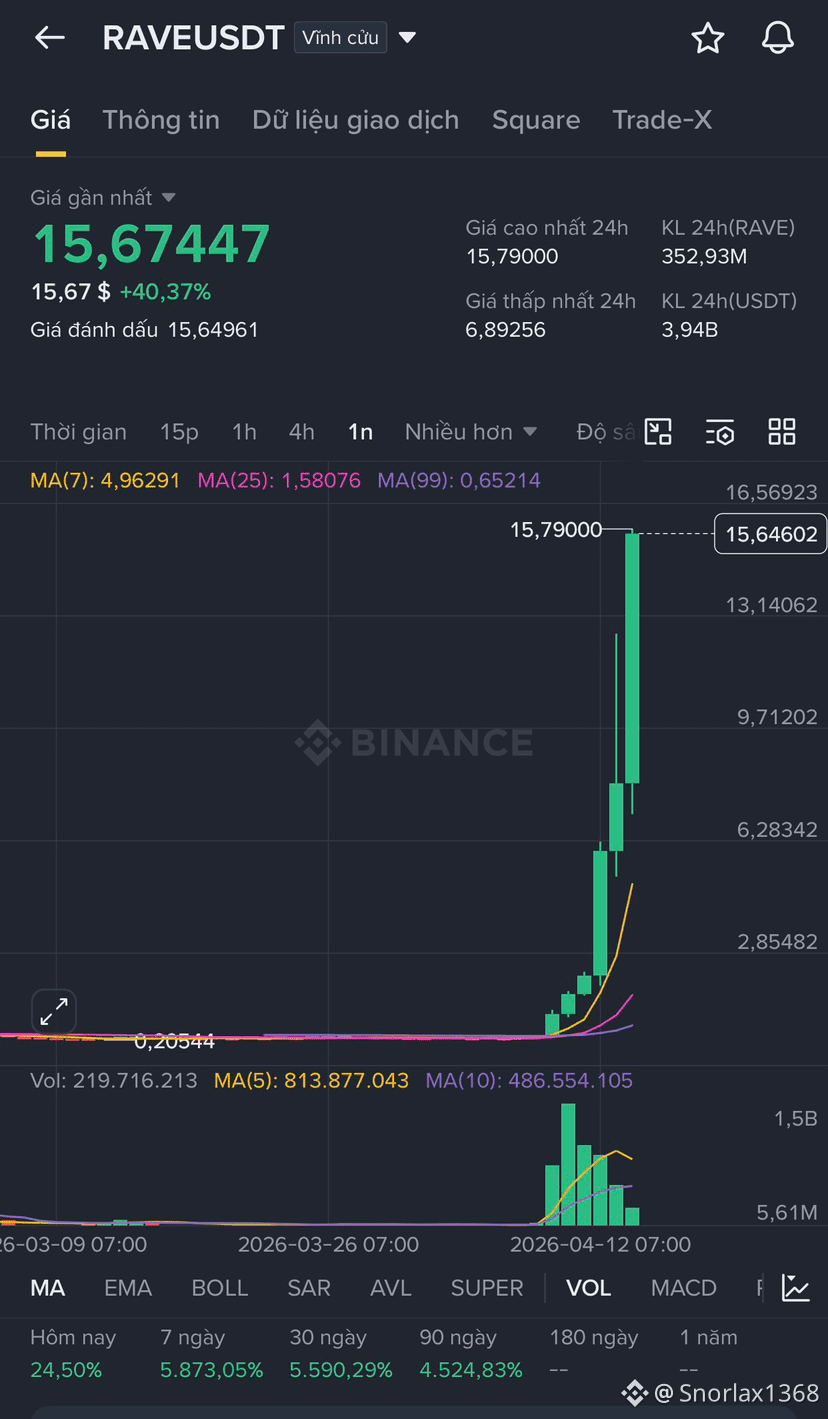Open the Nhiều hơn timeframe dropdown
The width and height of the screenshot is (828, 1419).
pos(471,432)
